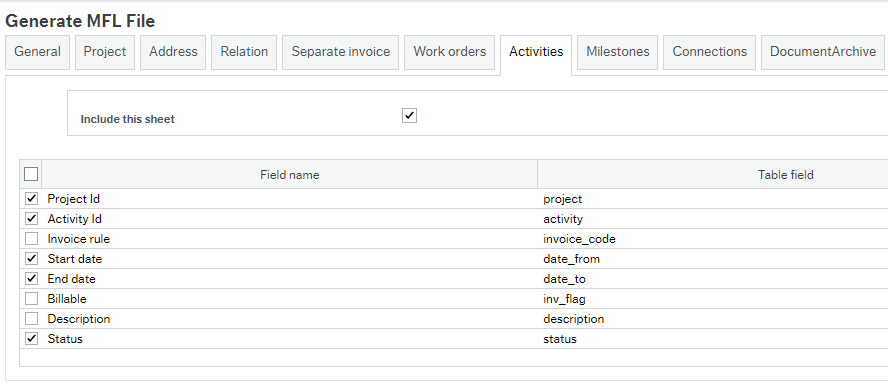Select the Activity Id field name
Image resolution: width=888 pixels, height=391 pixels.
75,219
